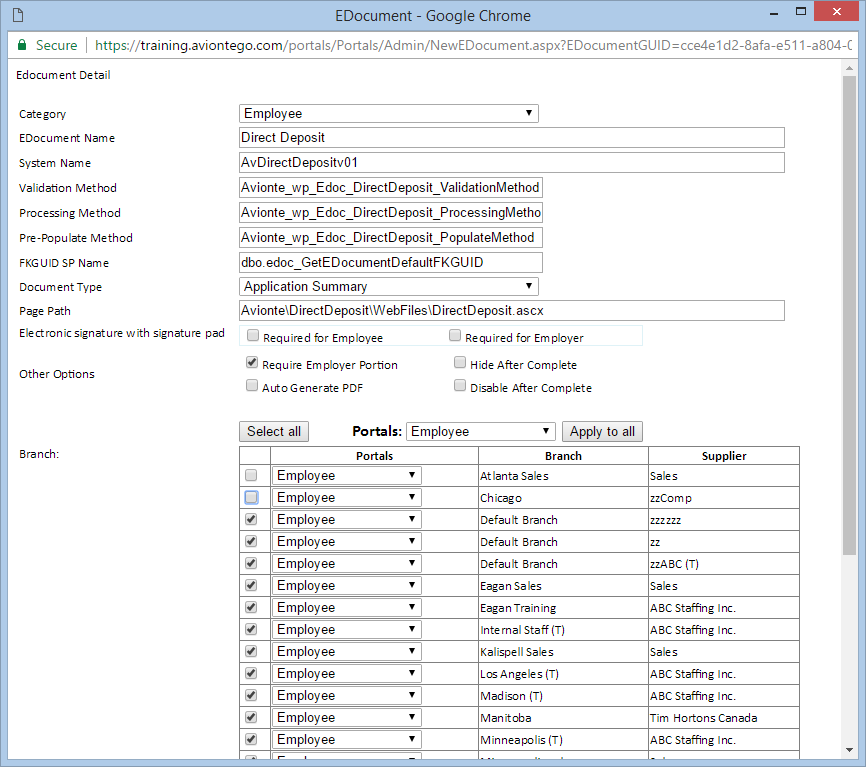
Task: Click the scrollbar down arrow
Action: [849, 750]
